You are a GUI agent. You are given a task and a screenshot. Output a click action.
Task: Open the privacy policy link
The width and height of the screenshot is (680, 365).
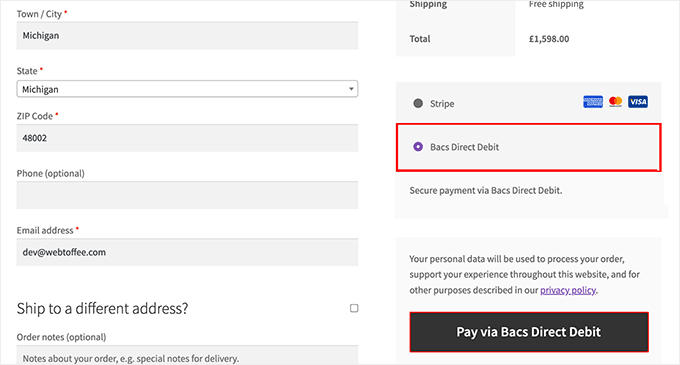coord(568,290)
